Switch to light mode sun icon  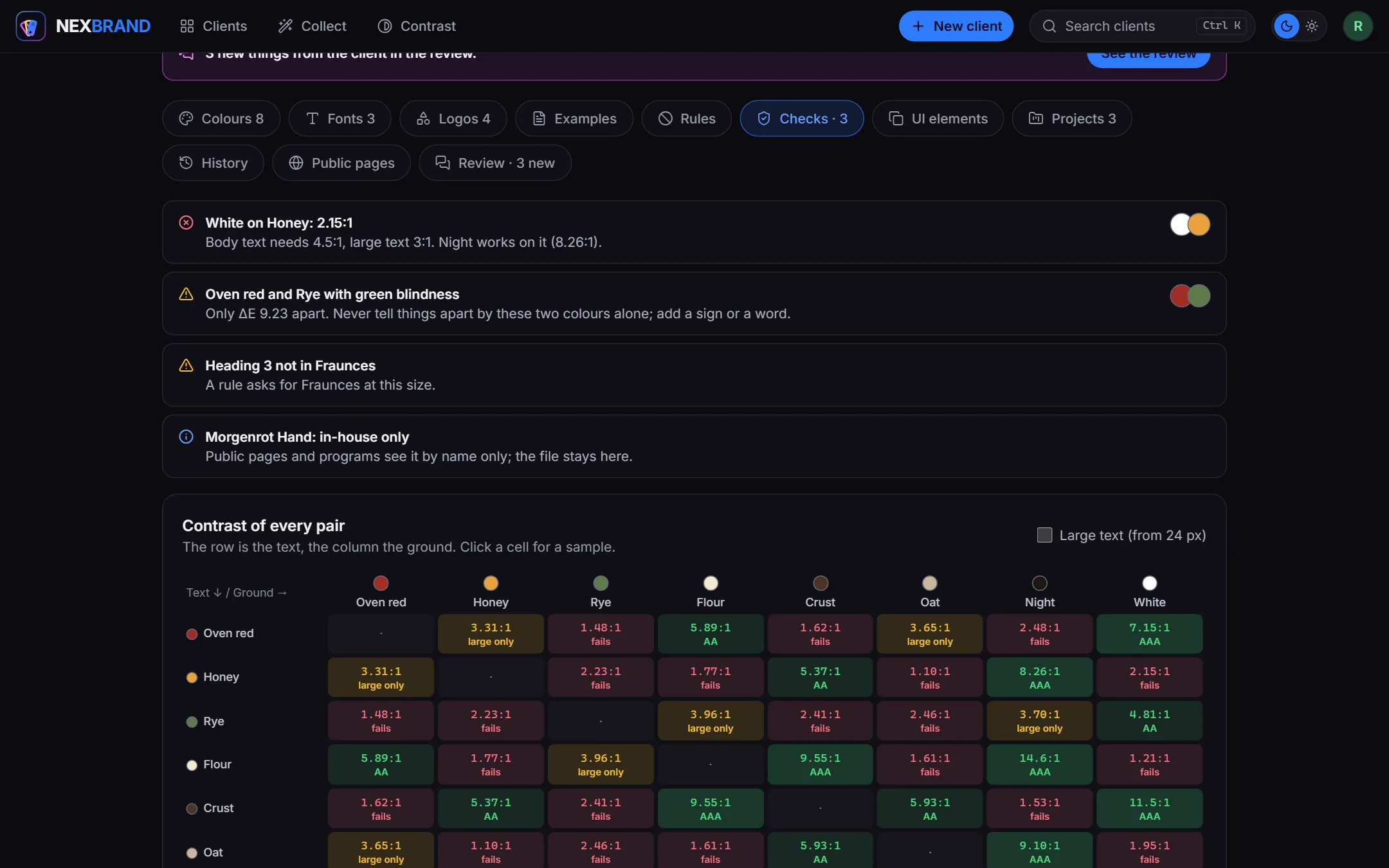(1312, 26)
